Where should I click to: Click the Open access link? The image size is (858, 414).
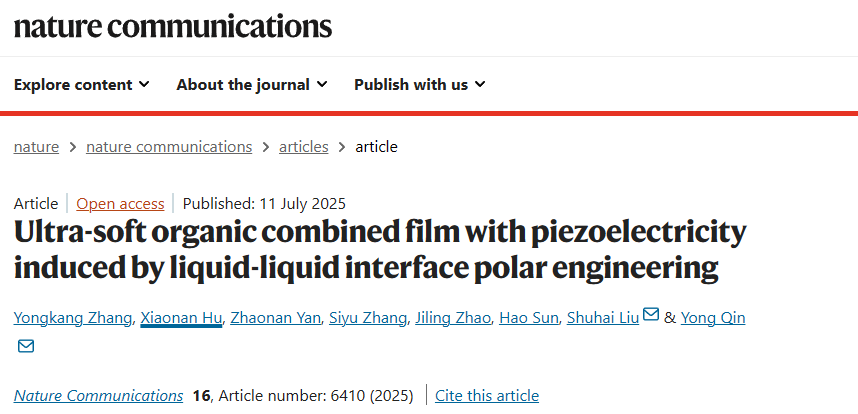pyautogui.click(x=120, y=203)
